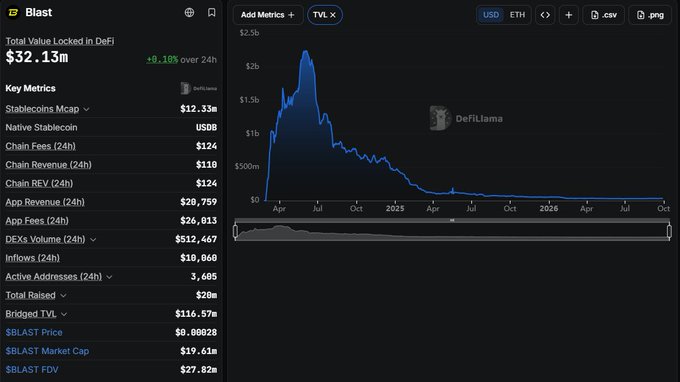The width and height of the screenshot is (680, 382).
Task: Click the $32.13m TVL value
Action: pos(37,57)
